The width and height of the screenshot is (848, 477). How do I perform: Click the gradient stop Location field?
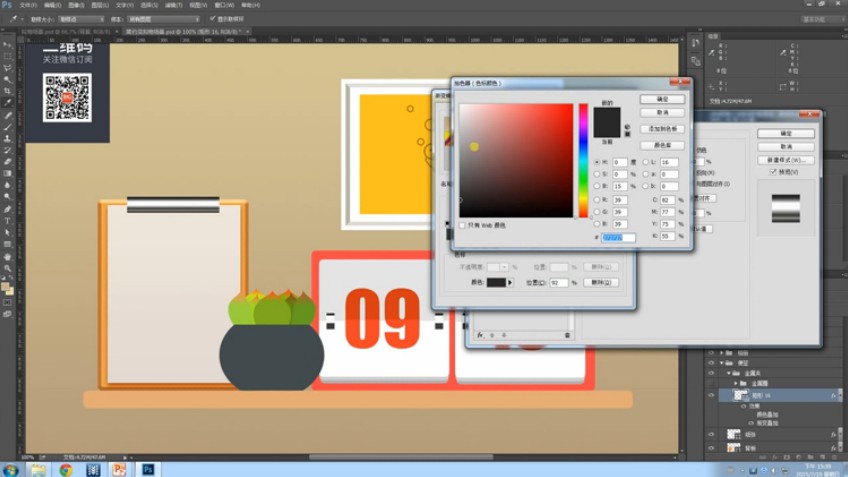pyautogui.click(x=559, y=282)
